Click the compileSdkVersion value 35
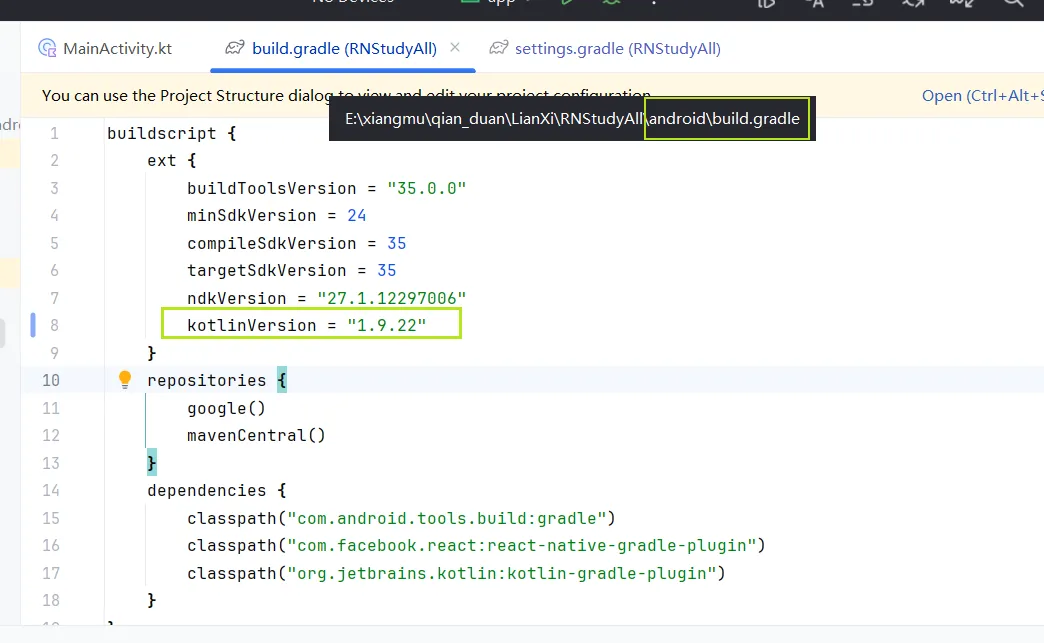The height and width of the screenshot is (643, 1044). (397, 243)
